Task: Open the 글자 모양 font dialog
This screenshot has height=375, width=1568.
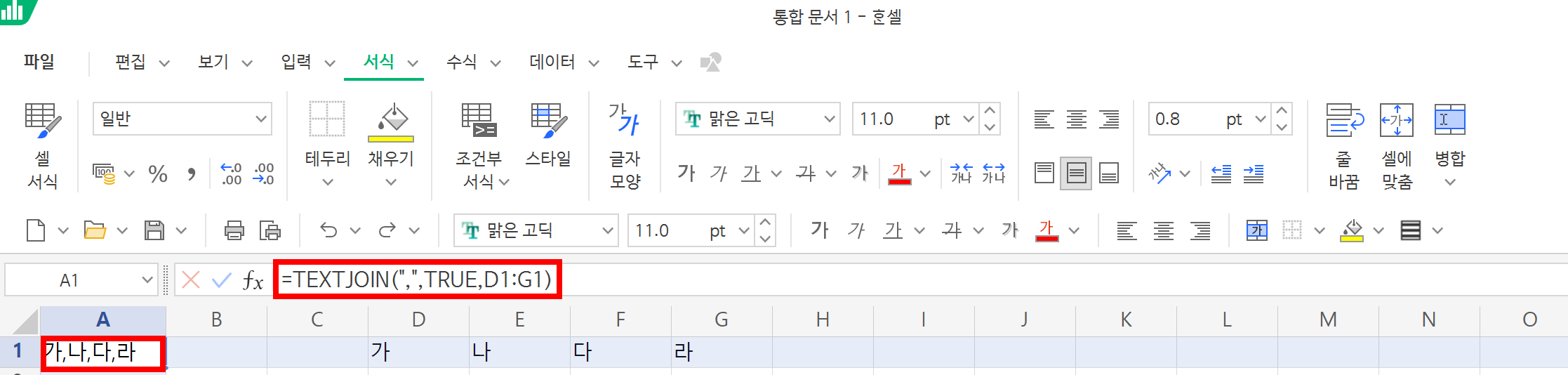Action: coord(625,146)
